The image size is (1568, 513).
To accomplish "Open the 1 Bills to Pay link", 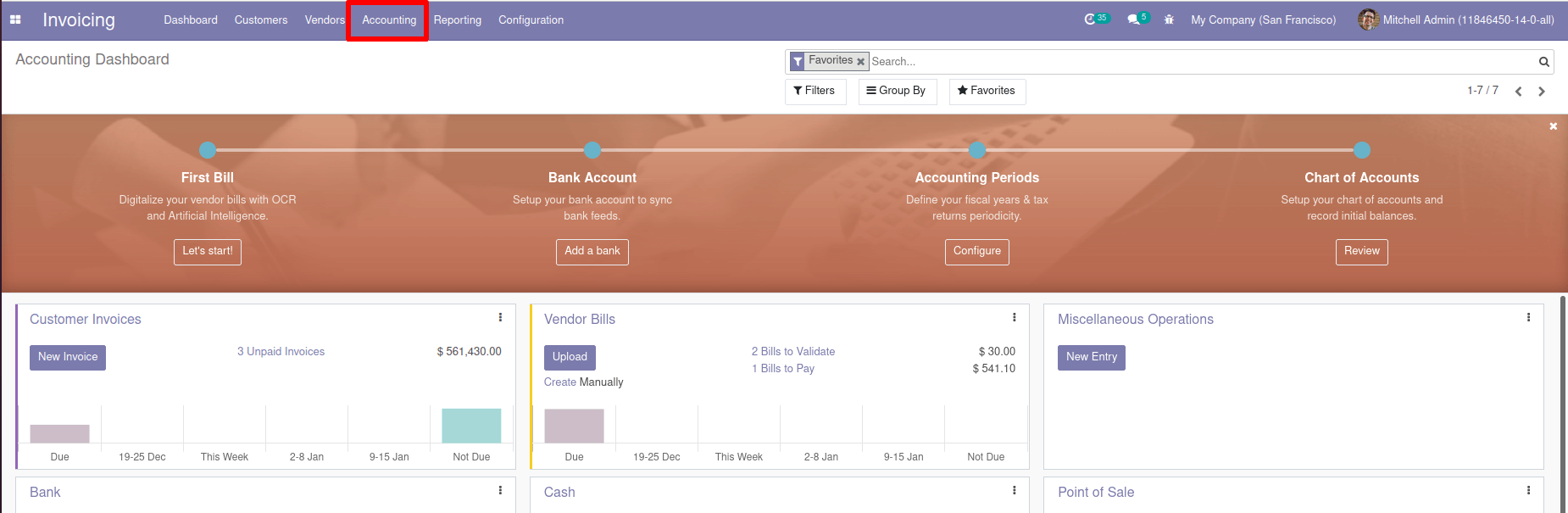I will click(783, 369).
